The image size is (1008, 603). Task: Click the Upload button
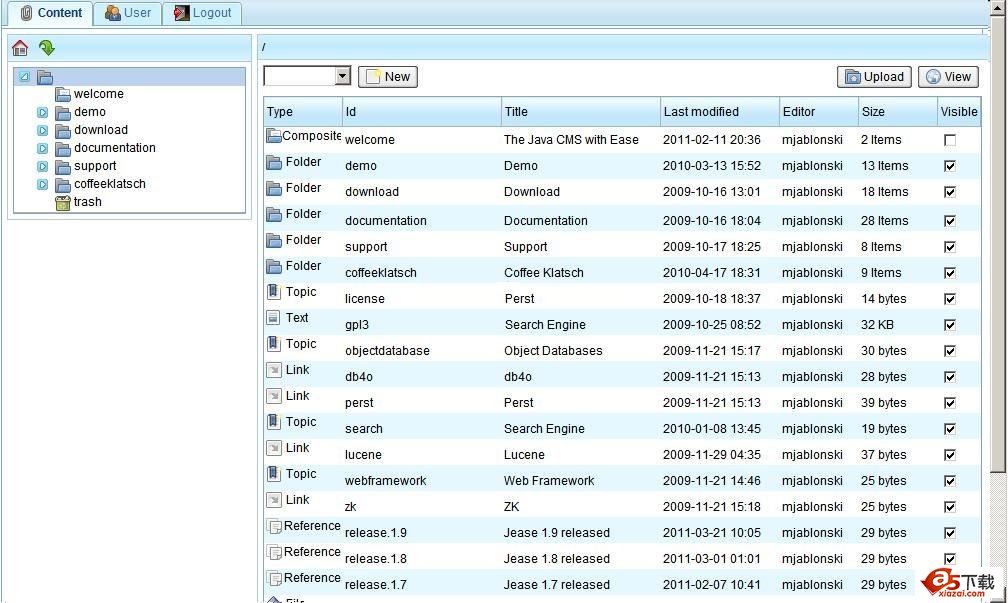(x=874, y=77)
